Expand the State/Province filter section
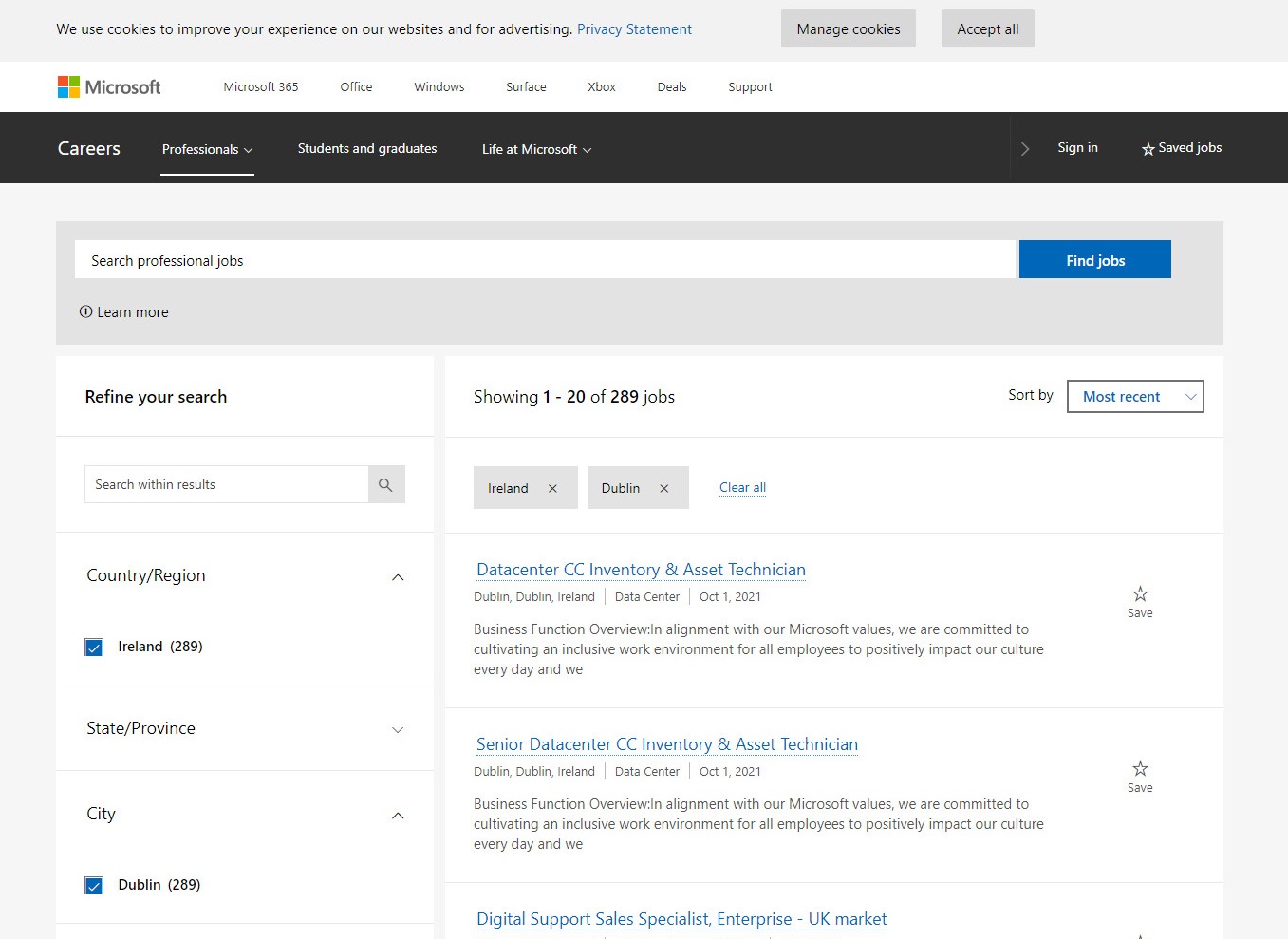Screen dimensions: 1288x939 [x=398, y=730]
